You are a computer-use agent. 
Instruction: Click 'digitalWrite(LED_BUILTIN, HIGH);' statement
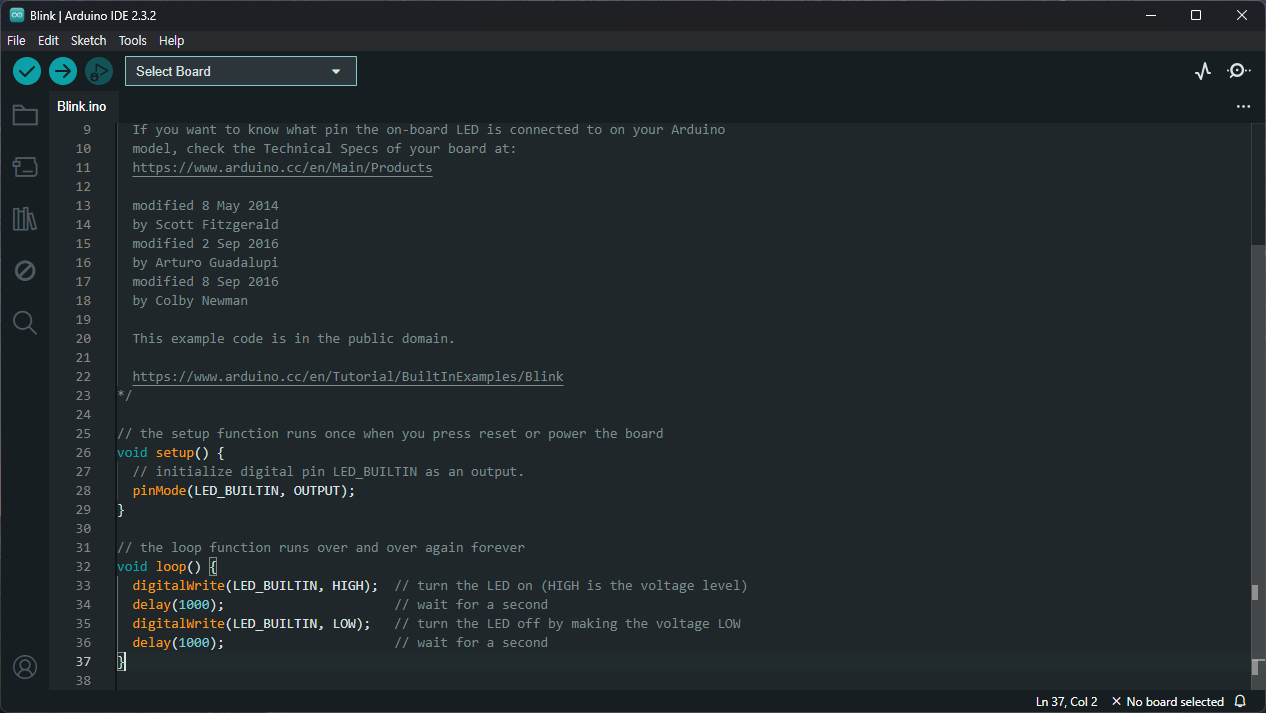click(255, 586)
